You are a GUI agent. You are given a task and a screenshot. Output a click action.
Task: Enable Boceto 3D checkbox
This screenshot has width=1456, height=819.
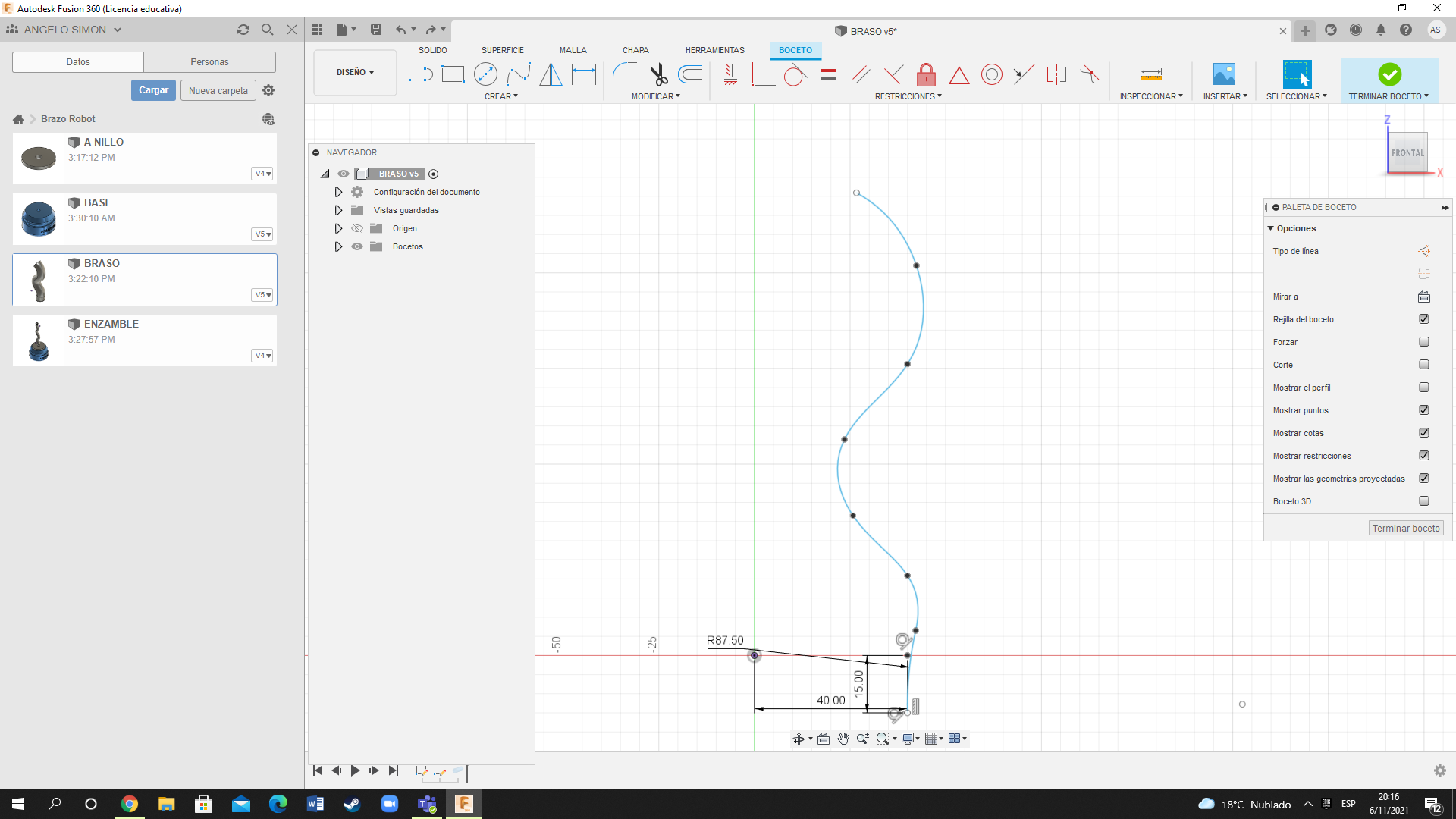point(1423,501)
